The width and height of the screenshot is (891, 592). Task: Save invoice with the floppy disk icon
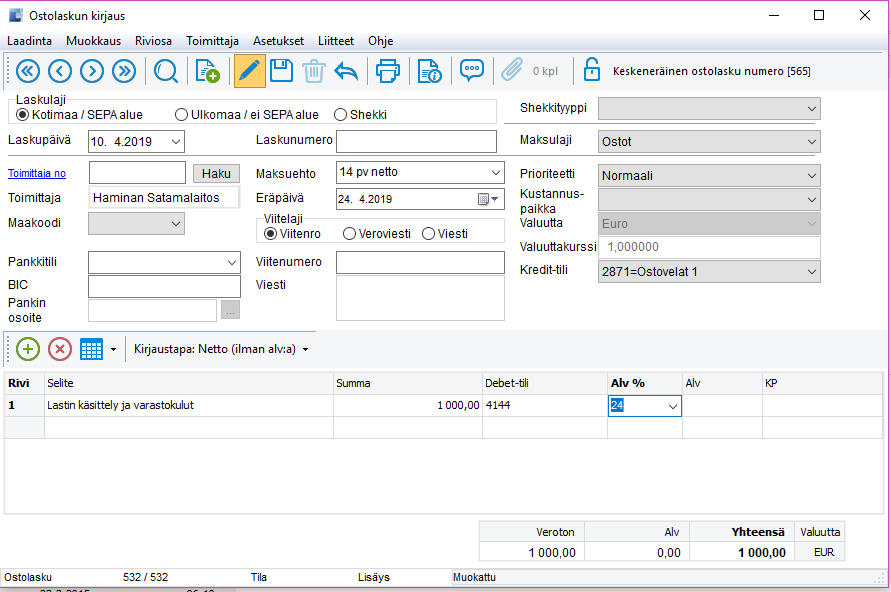(x=281, y=71)
